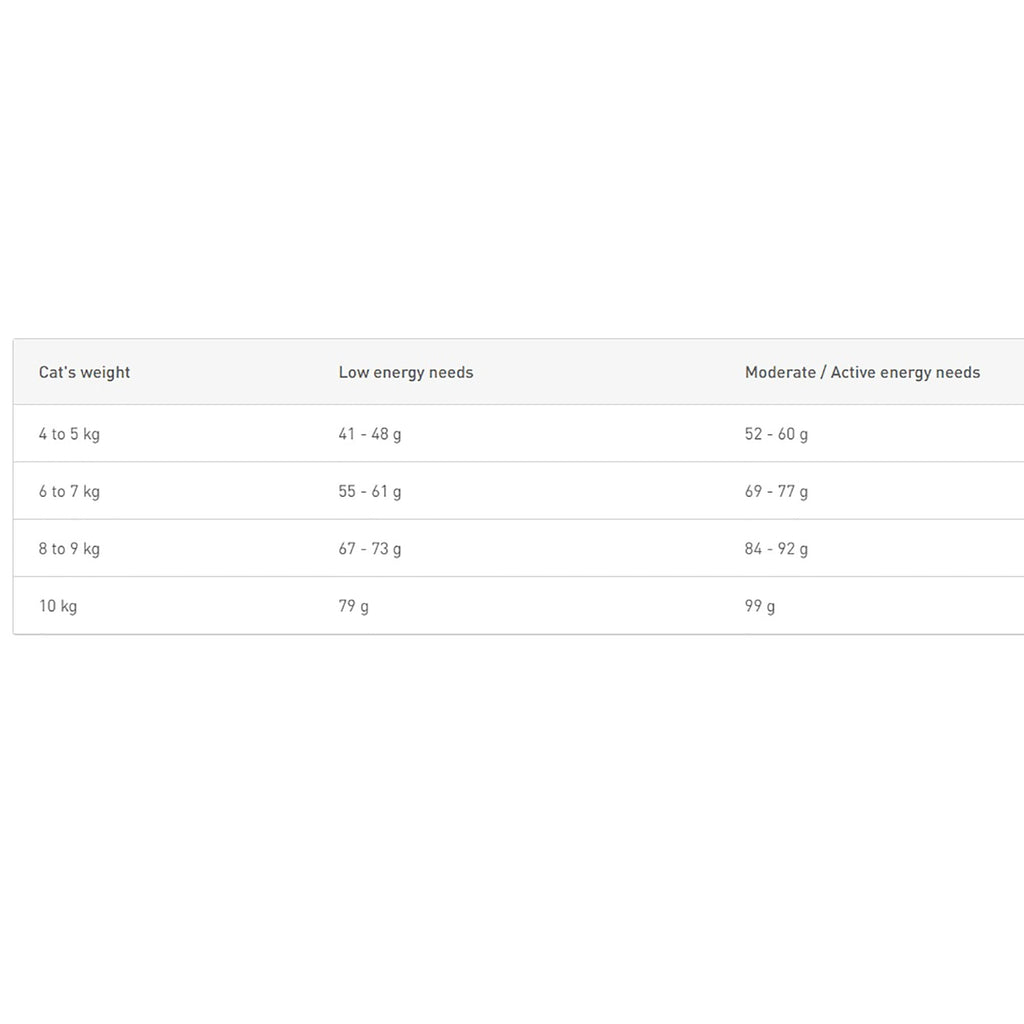Click the "kg" unit in the last row
Image resolution: width=1024 pixels, height=1024 pixels.
69,606
